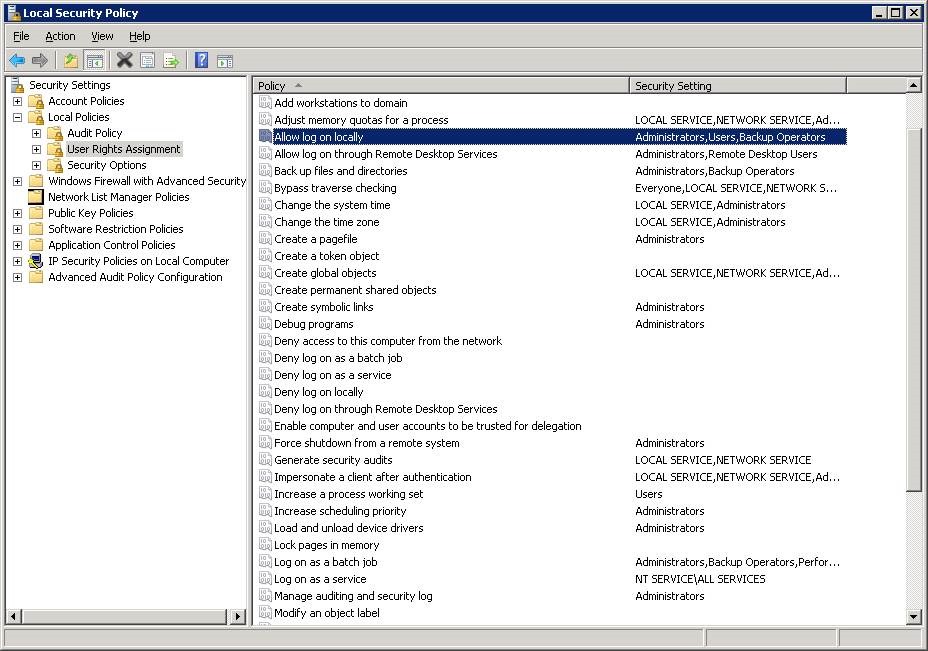This screenshot has width=928, height=651.
Task: Click the Up One Level folder icon
Action: pyautogui.click(x=71, y=61)
